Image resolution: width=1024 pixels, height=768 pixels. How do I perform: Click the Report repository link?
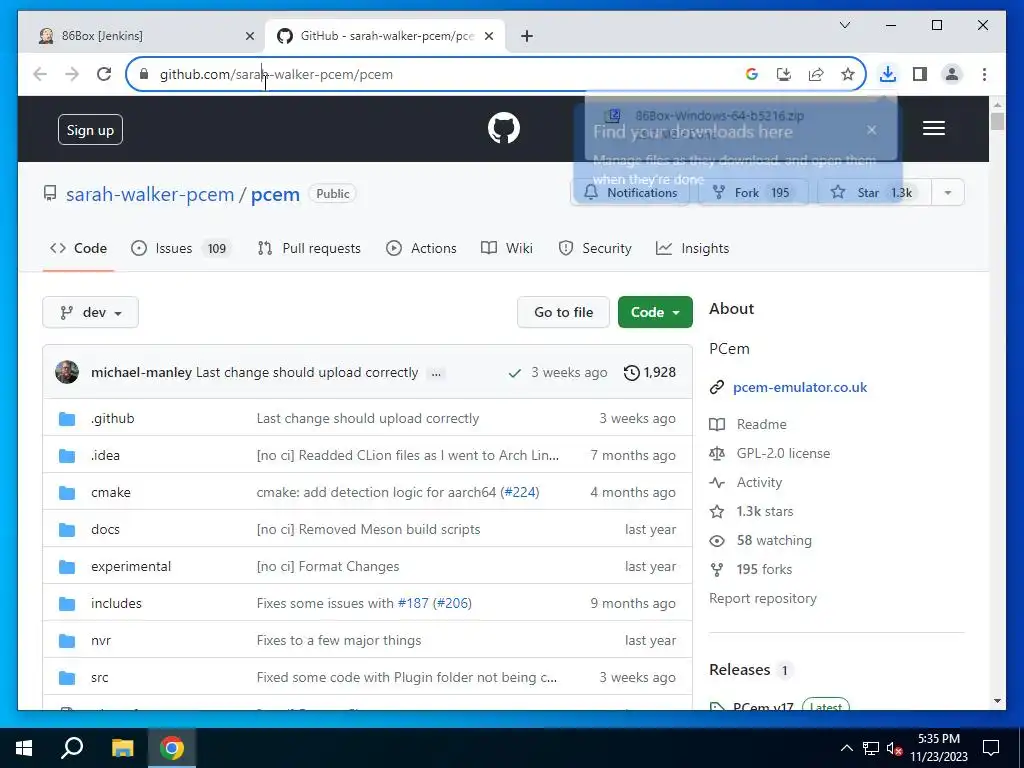click(763, 598)
